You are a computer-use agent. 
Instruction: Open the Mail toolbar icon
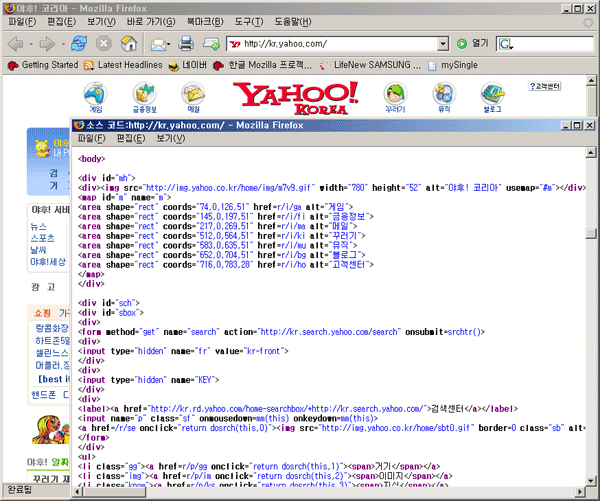(x=158, y=45)
